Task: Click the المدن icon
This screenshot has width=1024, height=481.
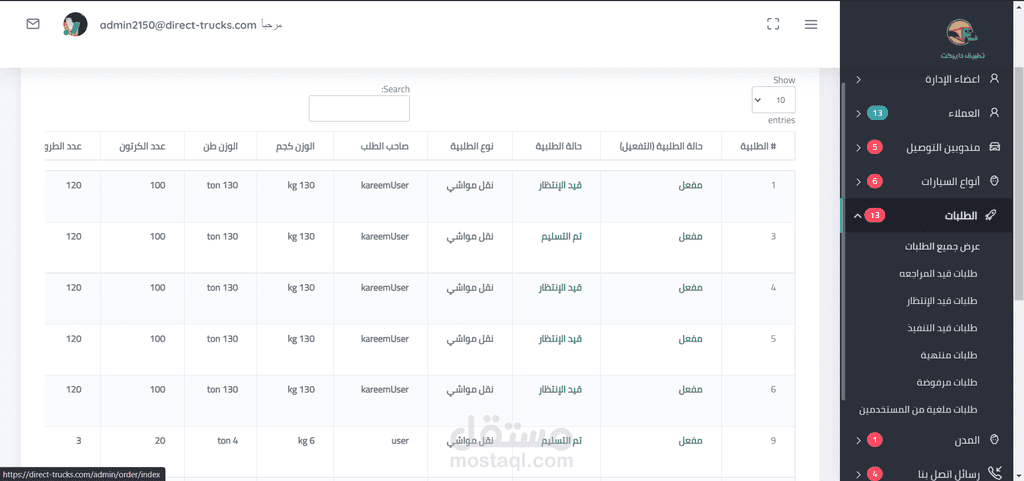Action: [995, 440]
